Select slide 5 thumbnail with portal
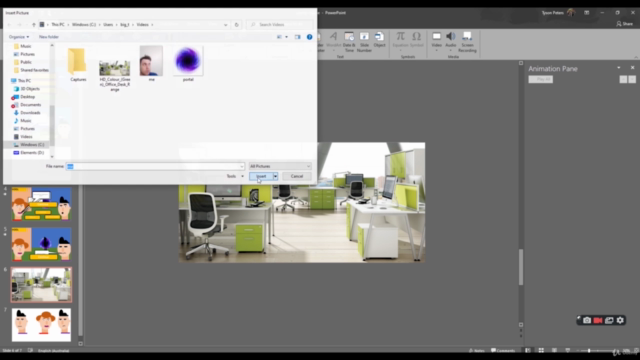Image resolution: width=640 pixels, height=360 pixels. coord(41,244)
